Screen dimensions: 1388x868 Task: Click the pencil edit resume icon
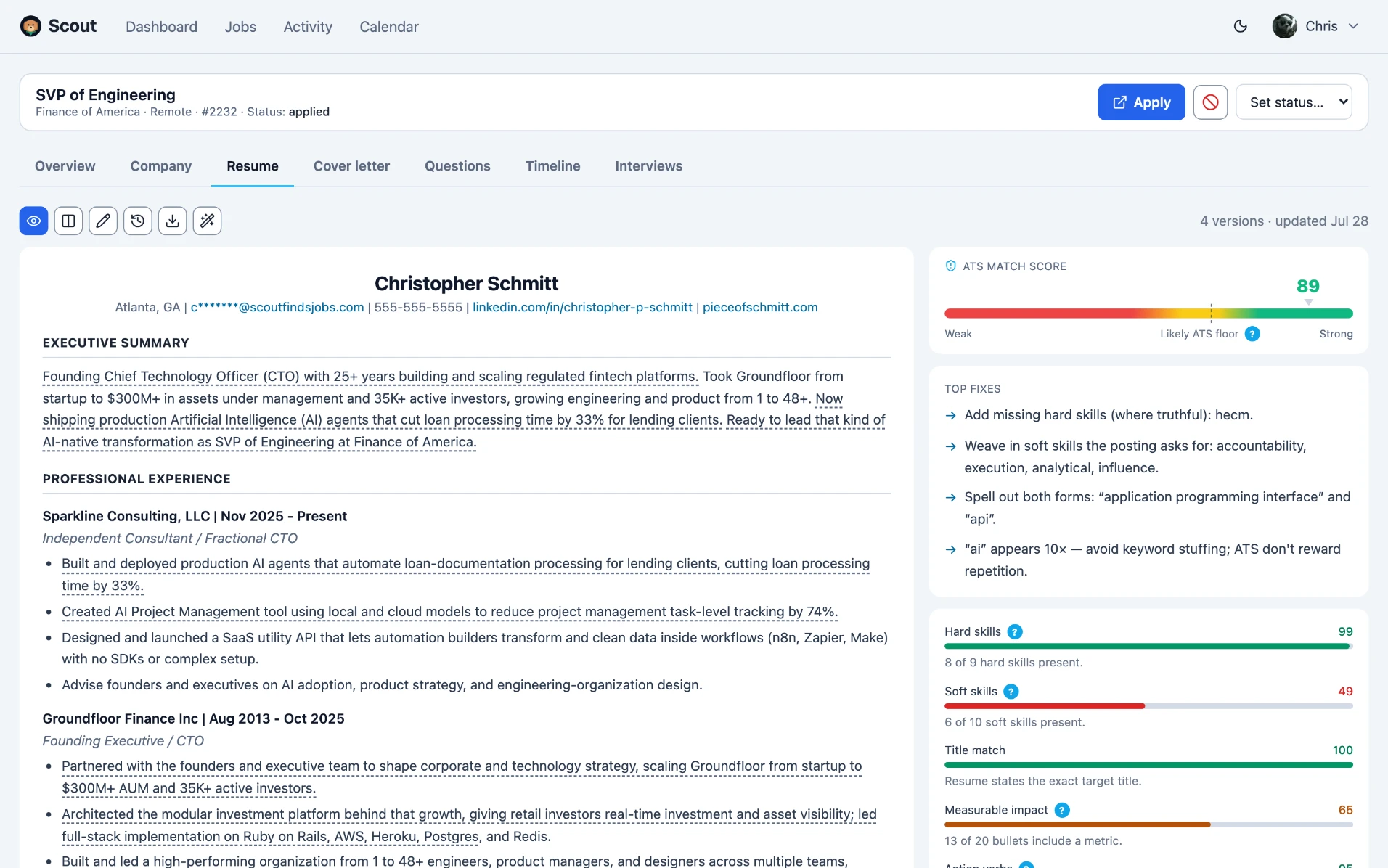click(x=103, y=221)
